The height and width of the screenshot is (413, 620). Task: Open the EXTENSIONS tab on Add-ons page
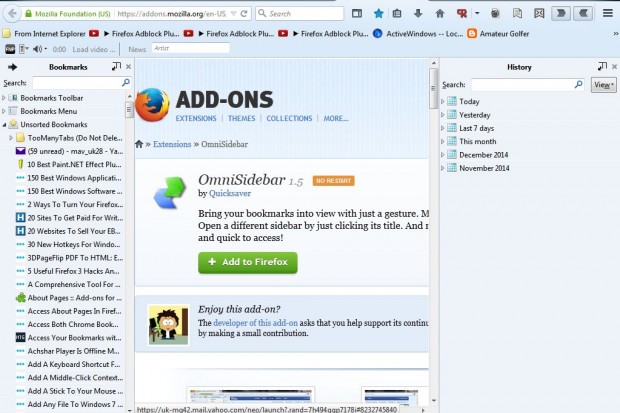tap(196, 118)
